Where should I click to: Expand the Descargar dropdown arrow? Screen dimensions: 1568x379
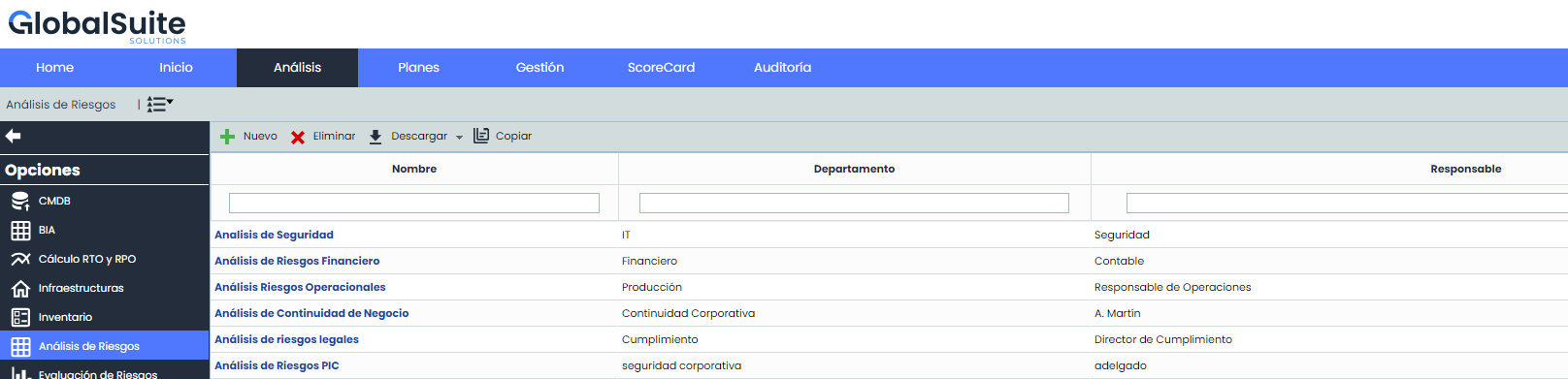point(459,138)
